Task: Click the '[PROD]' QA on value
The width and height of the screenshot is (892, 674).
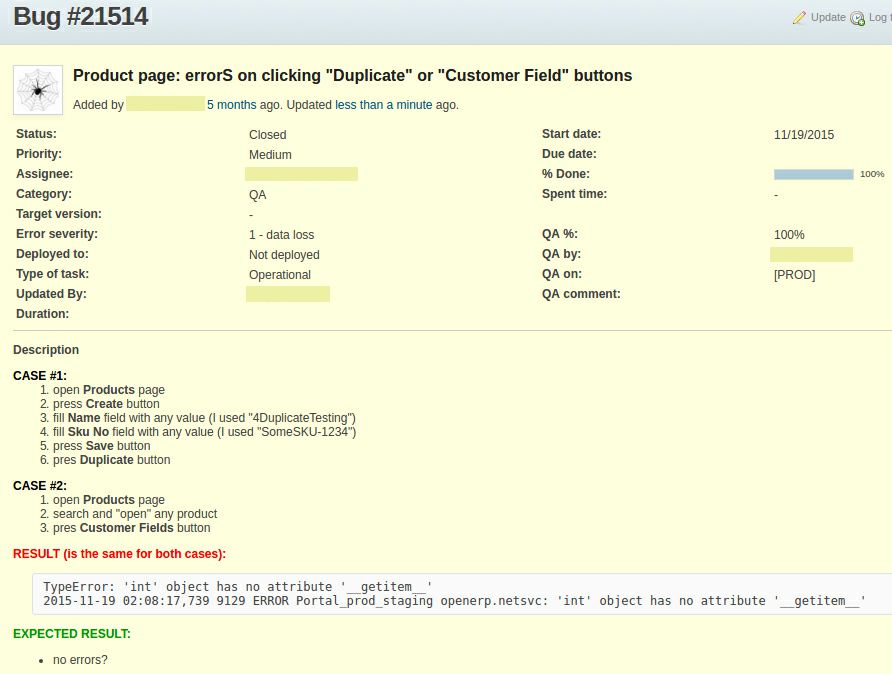Action: point(795,275)
